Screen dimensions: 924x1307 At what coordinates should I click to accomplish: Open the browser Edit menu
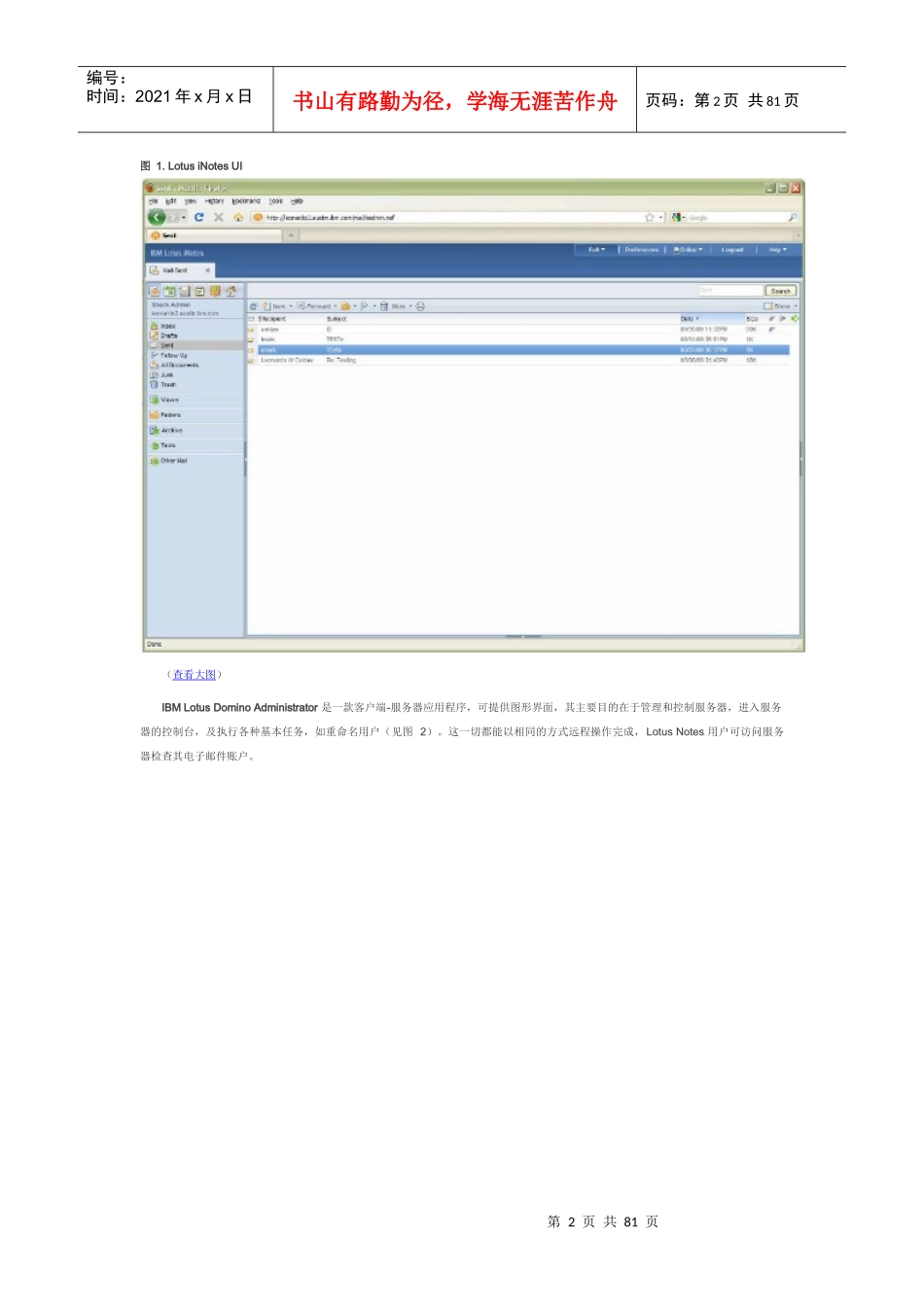click(x=171, y=201)
